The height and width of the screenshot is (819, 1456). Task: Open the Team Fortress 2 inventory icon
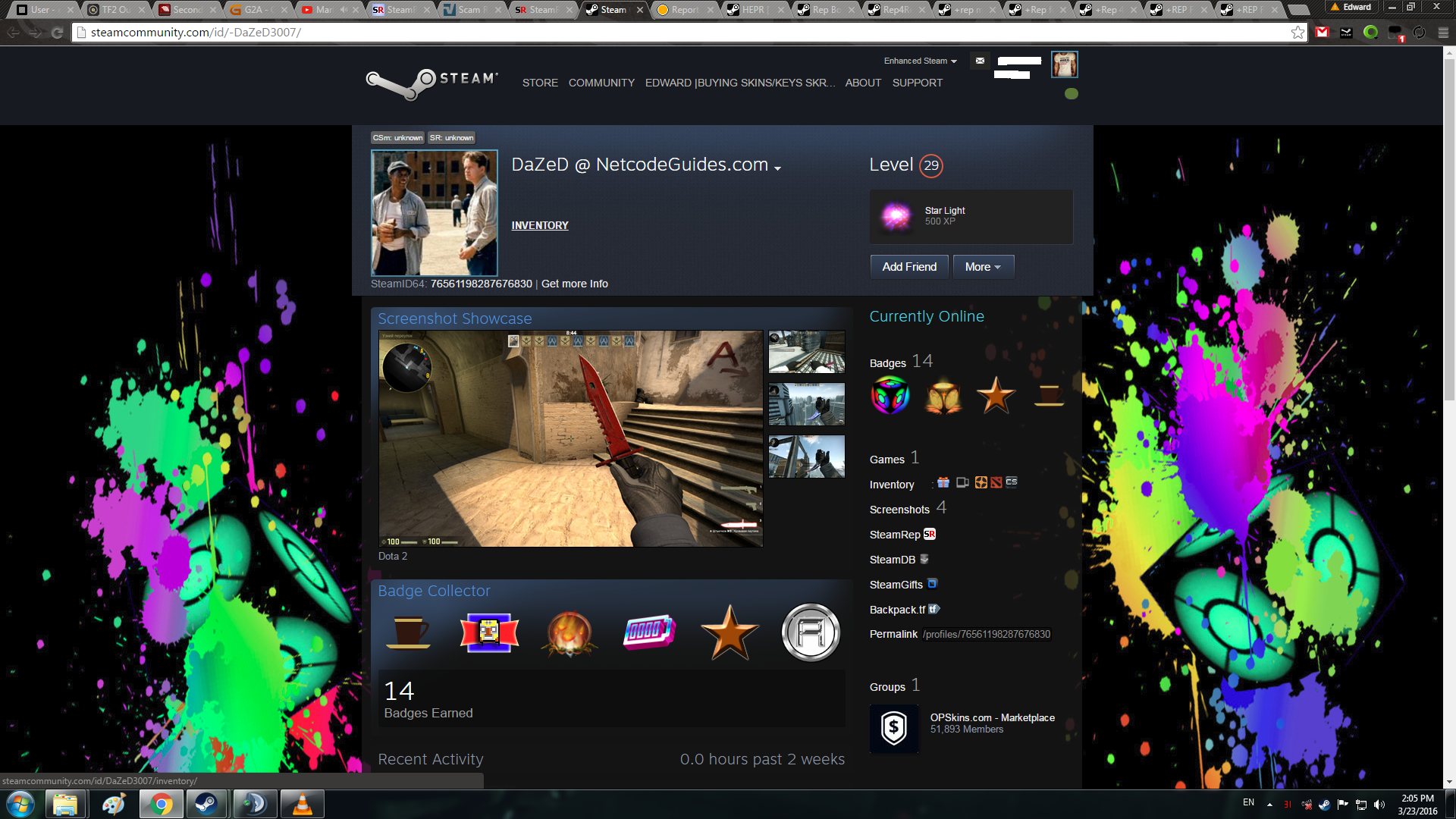[x=981, y=482]
